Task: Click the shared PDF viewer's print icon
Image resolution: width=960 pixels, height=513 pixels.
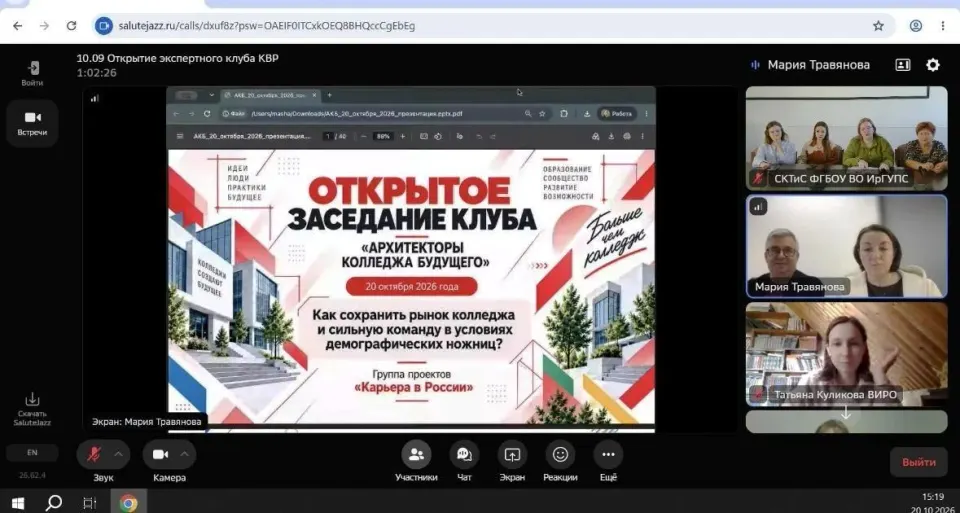Action: pyautogui.click(x=626, y=137)
